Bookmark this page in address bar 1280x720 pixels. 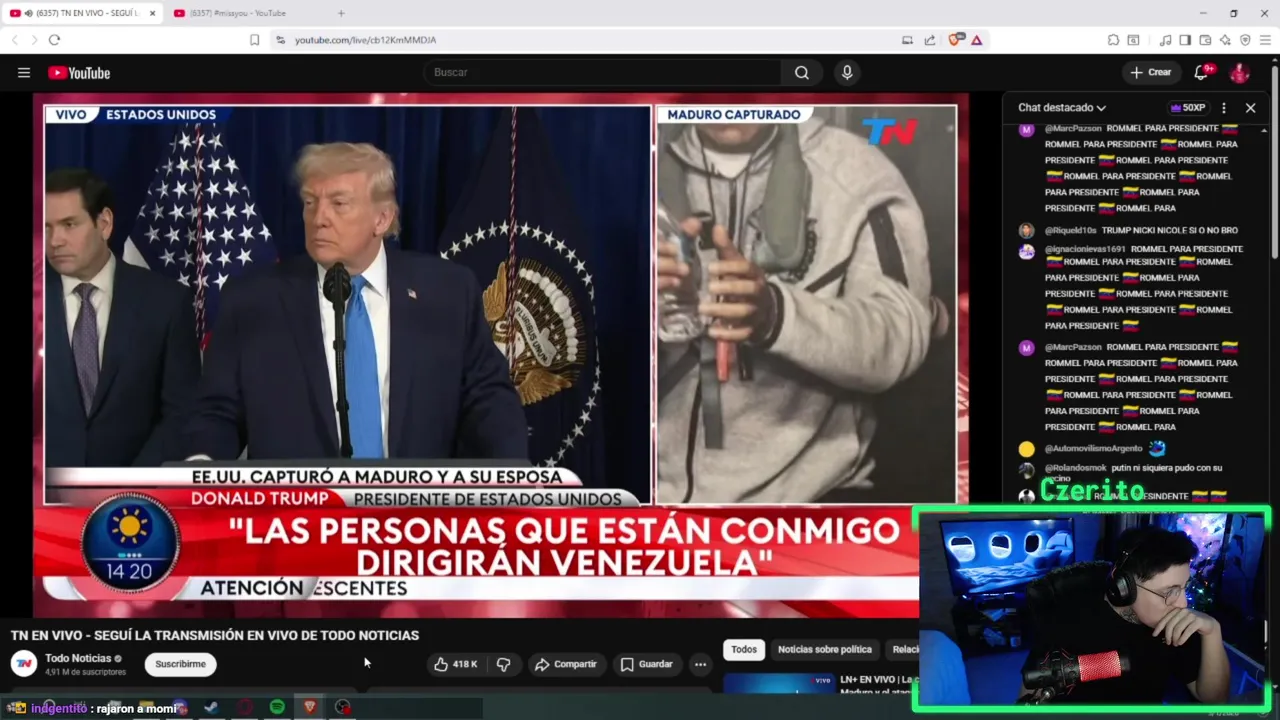click(254, 40)
